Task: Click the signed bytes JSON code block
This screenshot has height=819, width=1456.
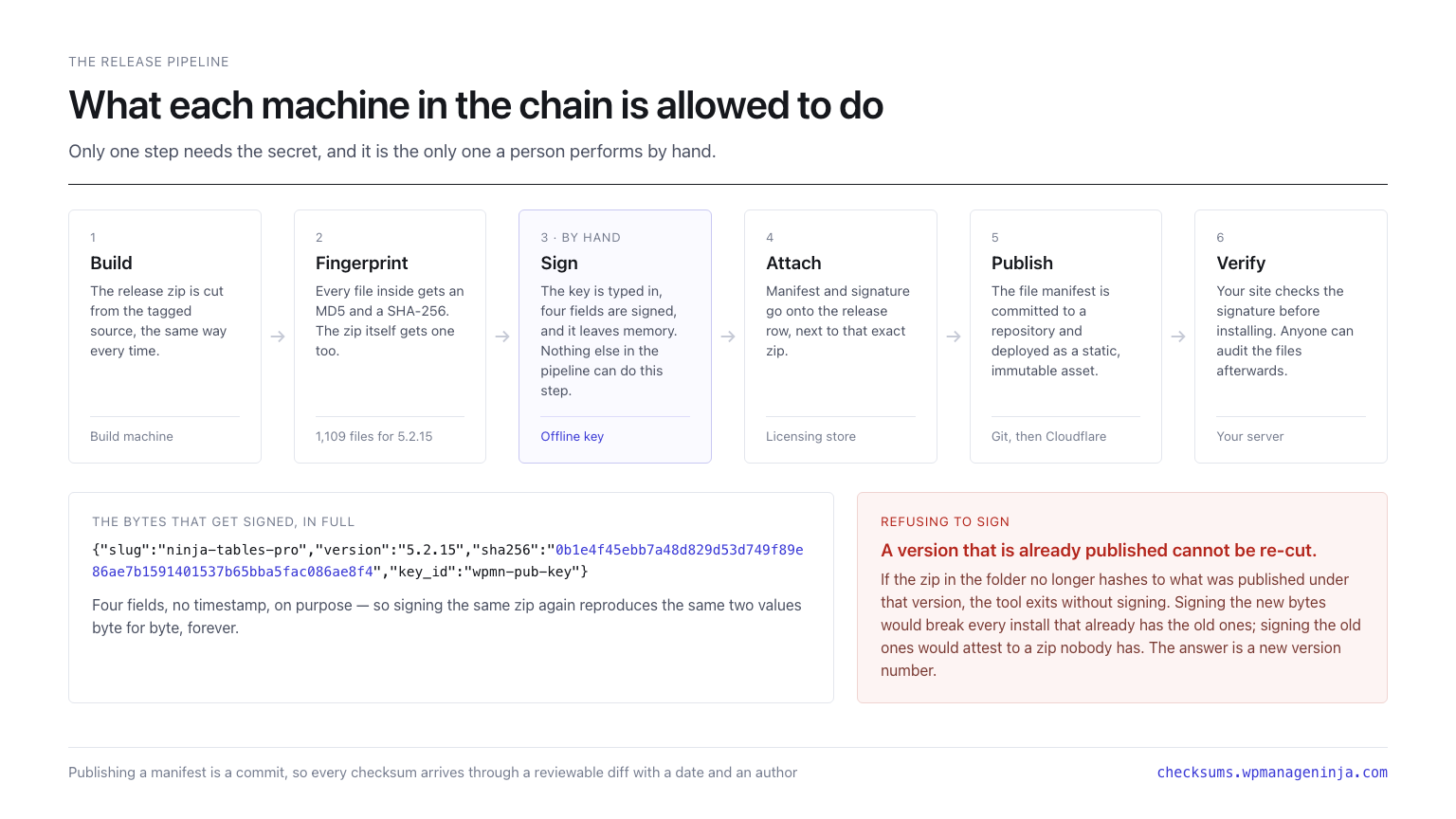Action: [447, 560]
